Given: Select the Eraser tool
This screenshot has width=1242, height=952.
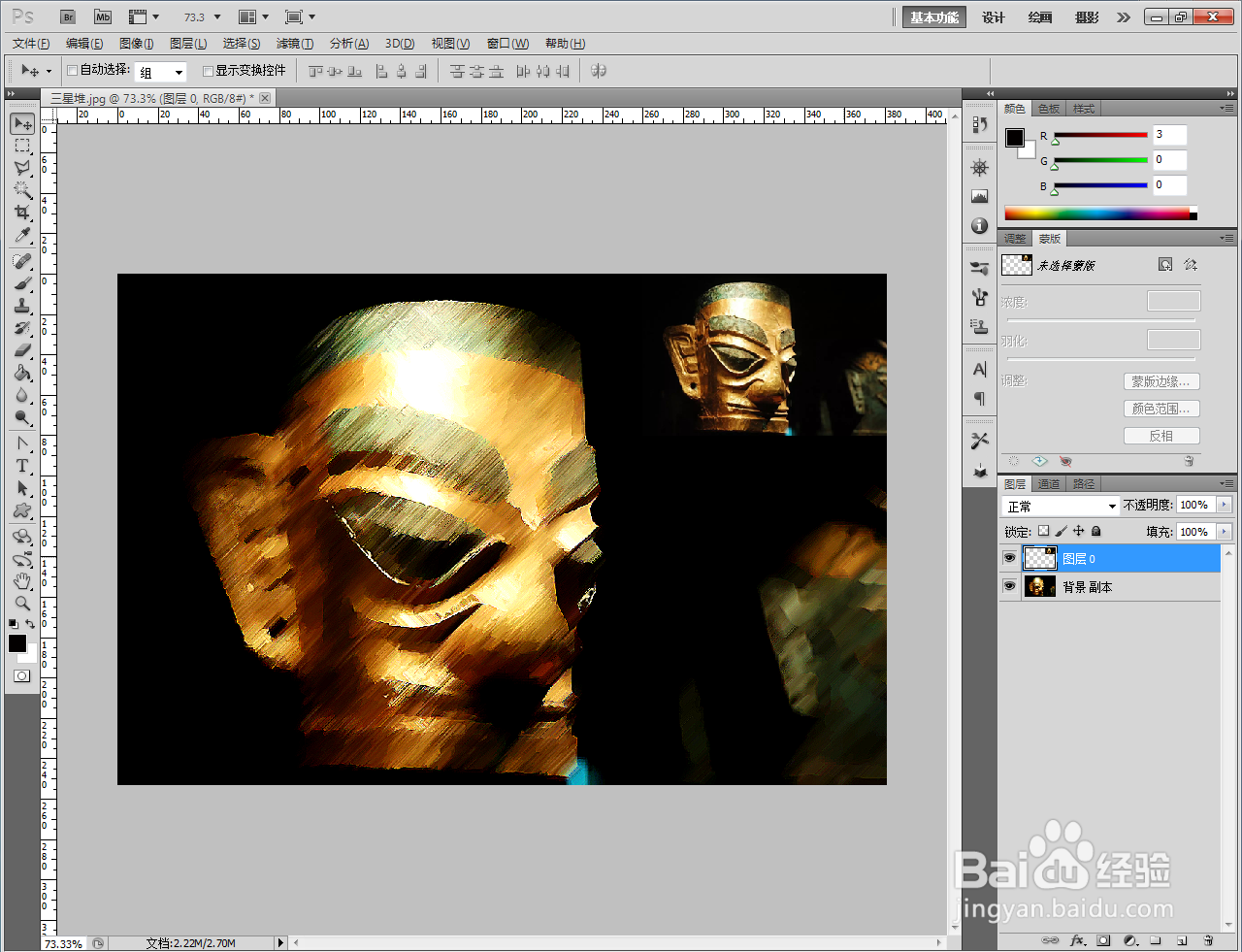Looking at the screenshot, I should click(22, 350).
